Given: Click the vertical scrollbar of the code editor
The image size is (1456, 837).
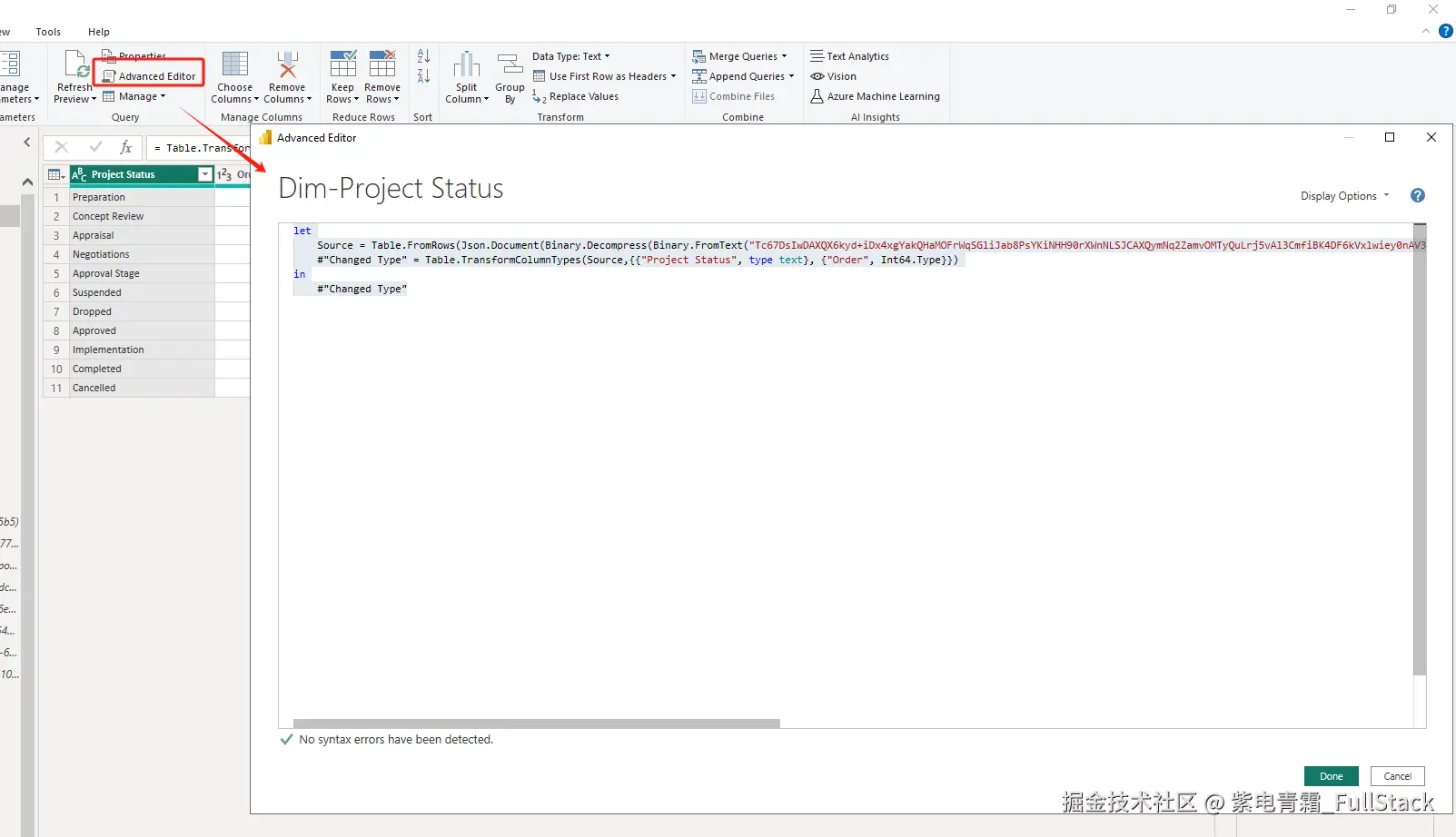Looking at the screenshot, I should 1420,450.
